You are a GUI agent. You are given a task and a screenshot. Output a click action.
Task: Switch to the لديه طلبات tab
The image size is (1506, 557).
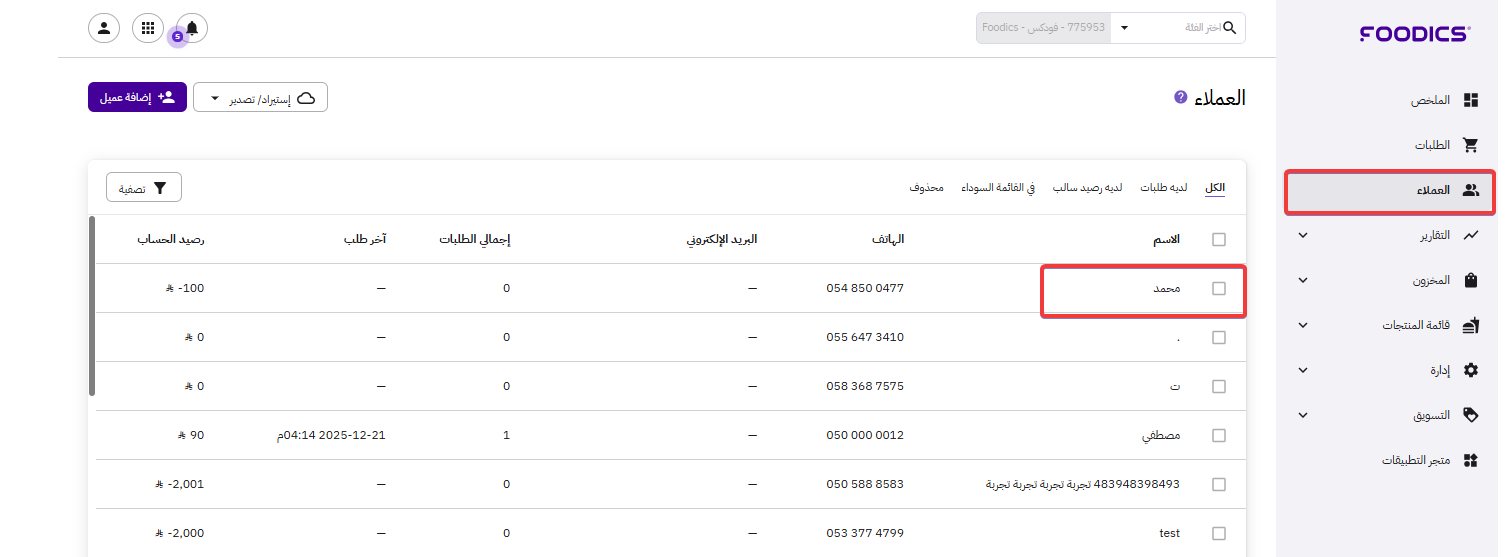pos(1163,188)
